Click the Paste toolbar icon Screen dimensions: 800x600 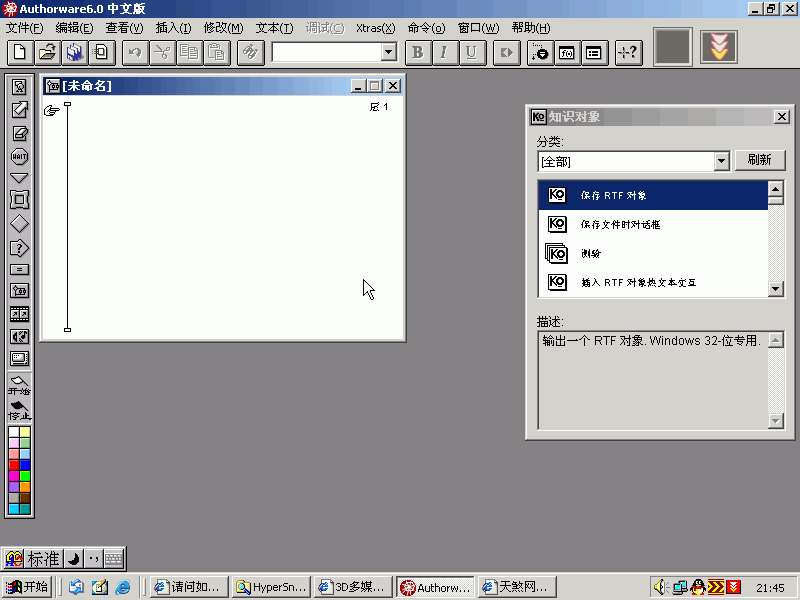click(216, 52)
